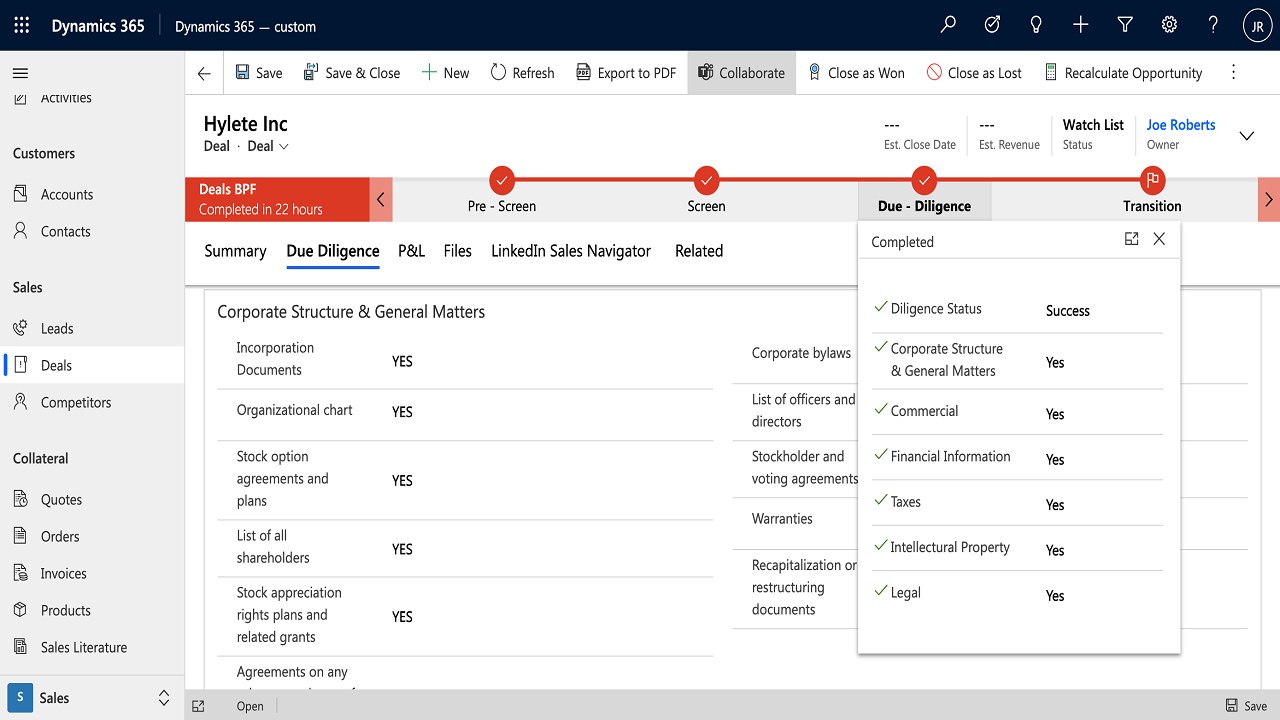Open Collaborate with Teams

tap(741, 73)
